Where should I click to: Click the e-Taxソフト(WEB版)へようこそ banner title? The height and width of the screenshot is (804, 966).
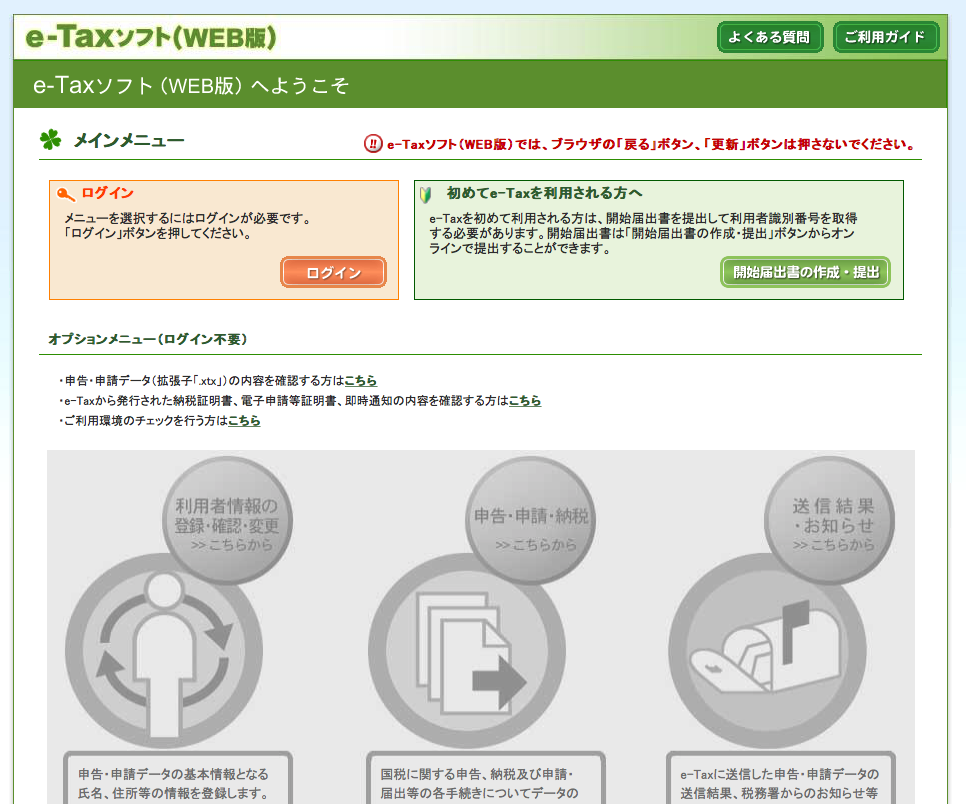[191, 85]
